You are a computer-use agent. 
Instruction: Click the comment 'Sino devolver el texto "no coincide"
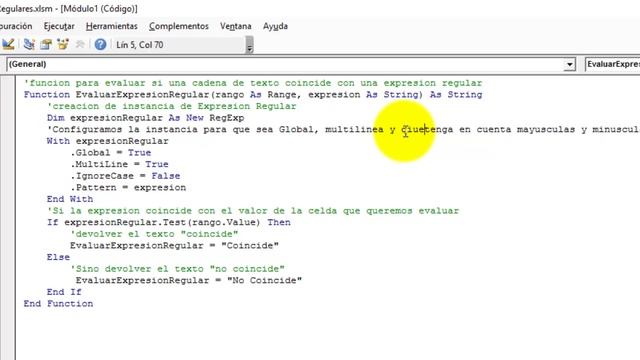click(x=177, y=269)
